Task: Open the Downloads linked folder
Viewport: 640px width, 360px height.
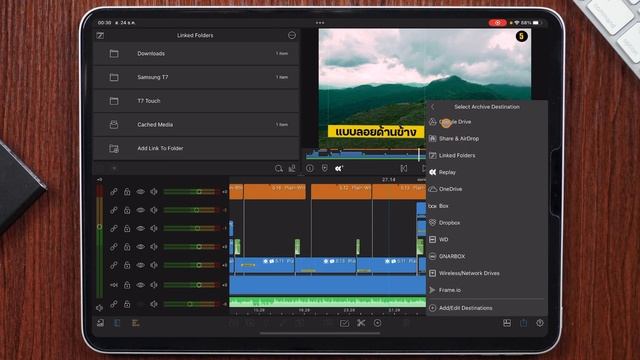Action: [x=196, y=53]
